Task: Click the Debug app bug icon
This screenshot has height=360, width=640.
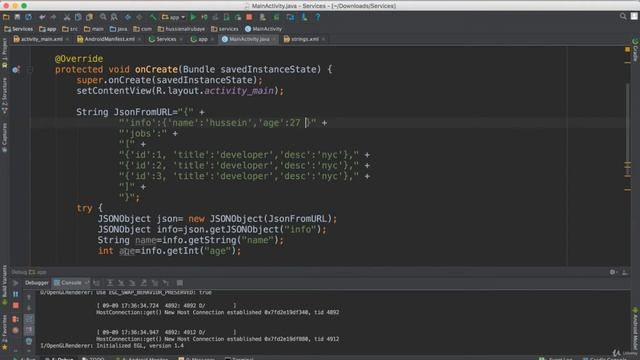Action: (204, 17)
